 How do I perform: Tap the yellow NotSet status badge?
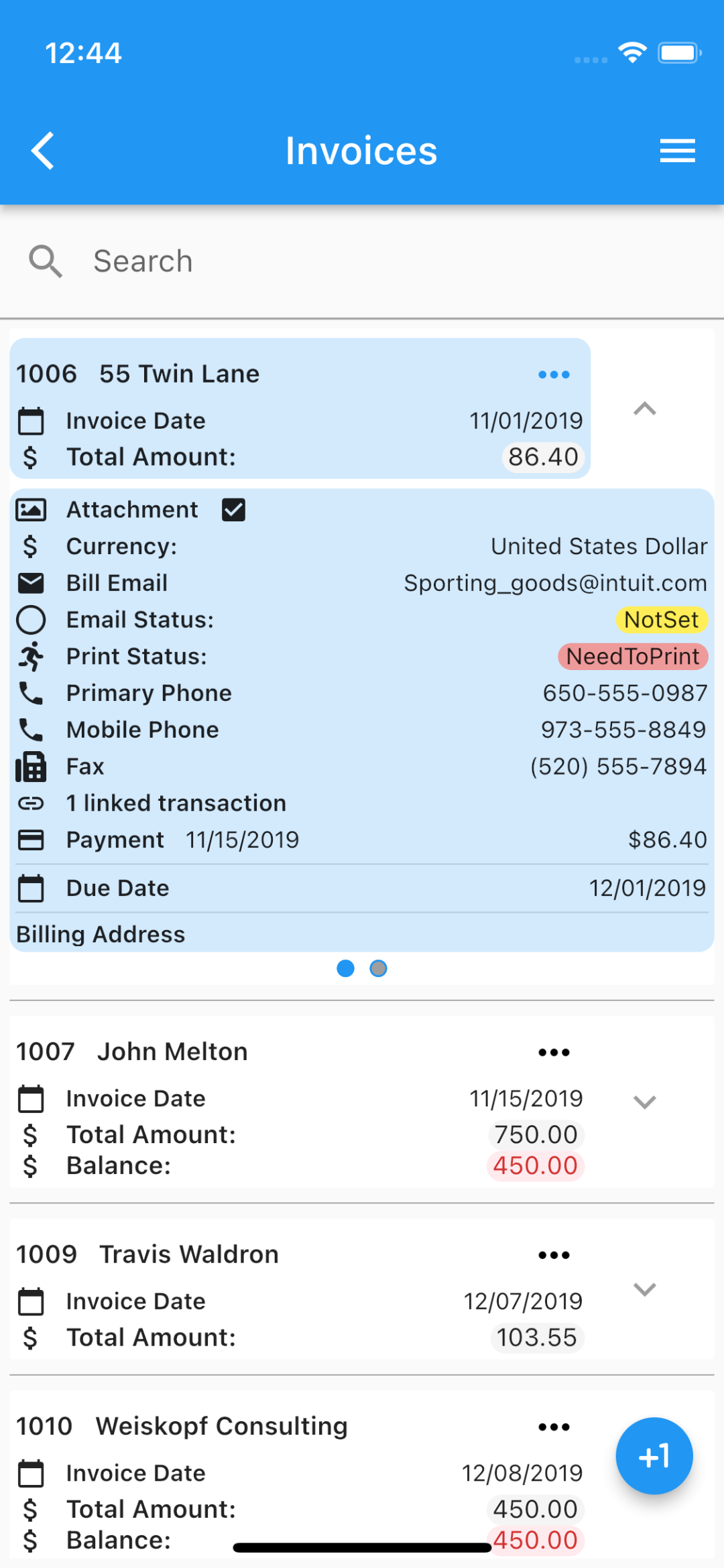(x=662, y=620)
